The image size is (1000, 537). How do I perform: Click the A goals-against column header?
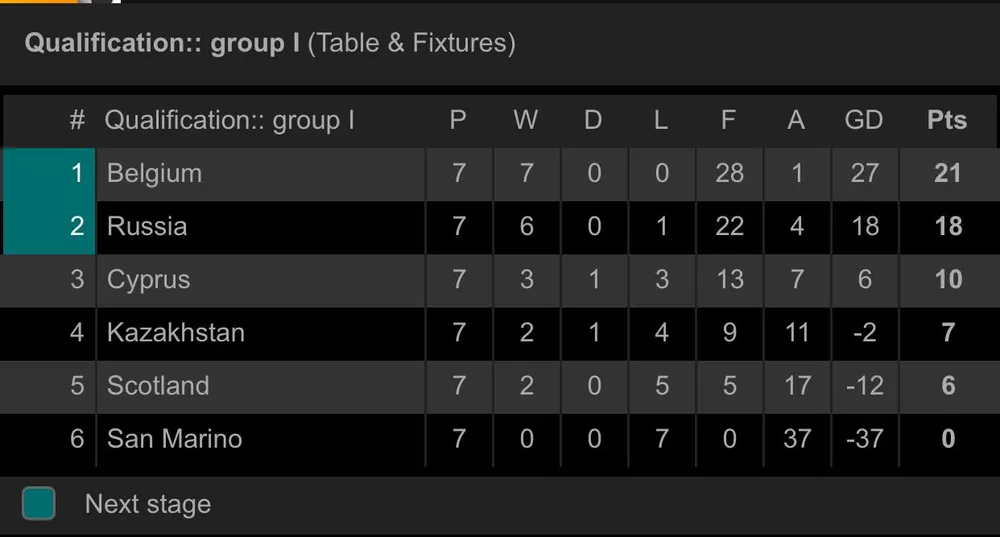(x=796, y=121)
